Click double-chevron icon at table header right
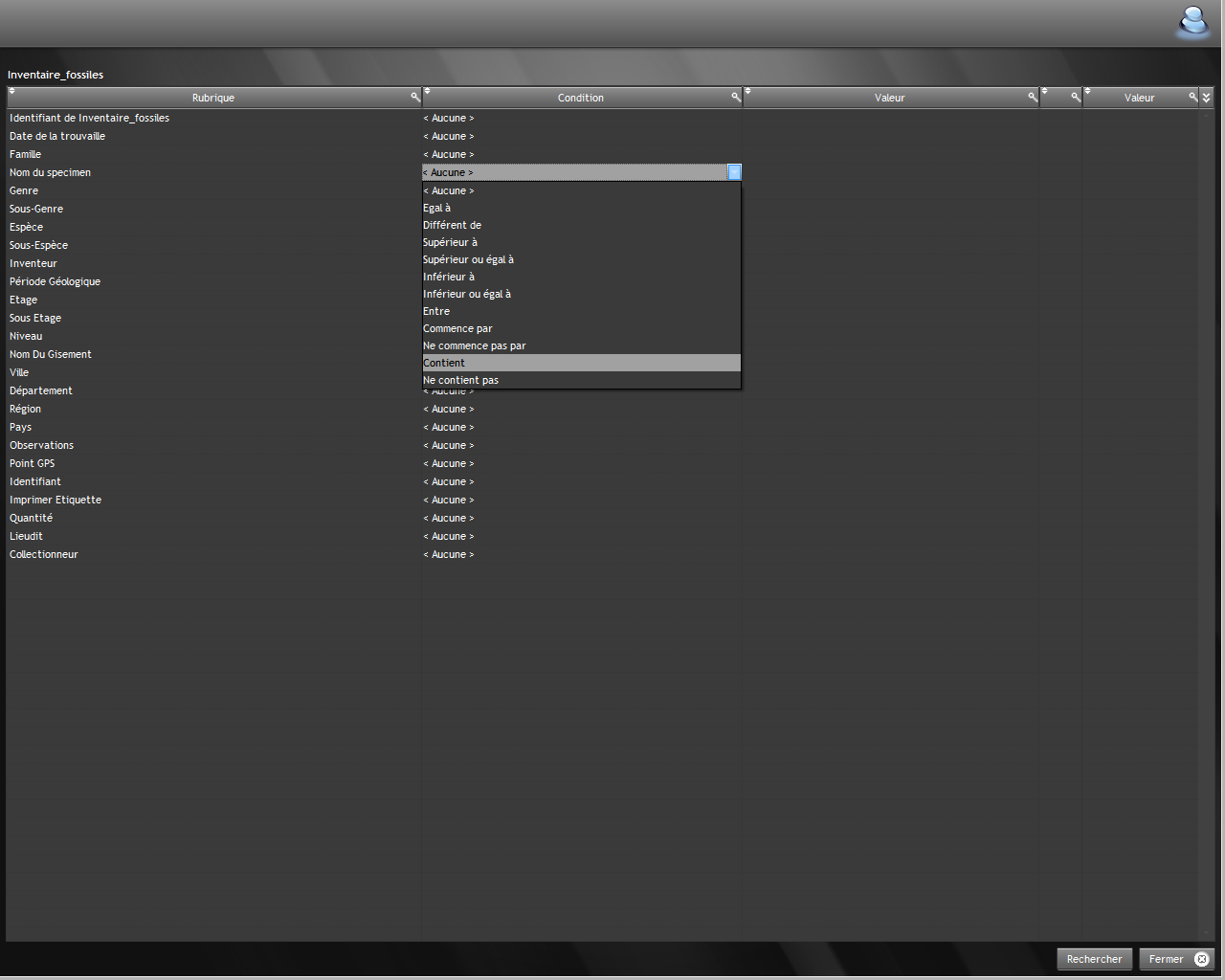Screen dimensions: 1225x980 click(1206, 98)
